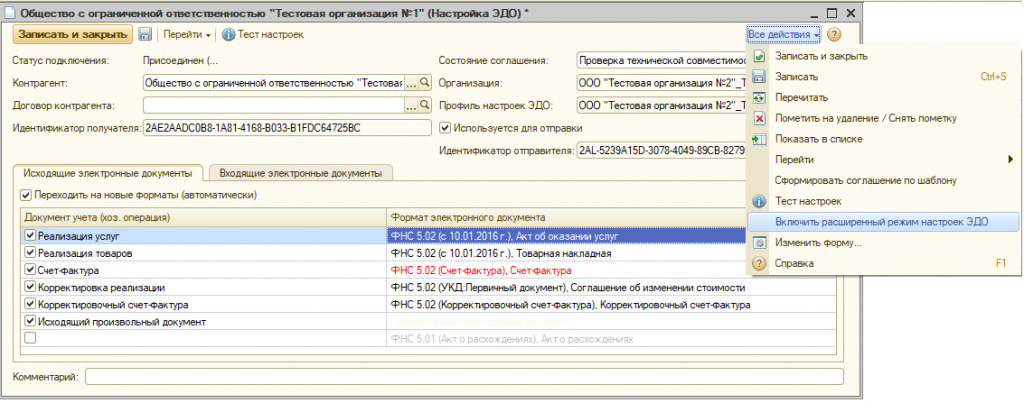Click into the Комментарий input field

pos(464,377)
